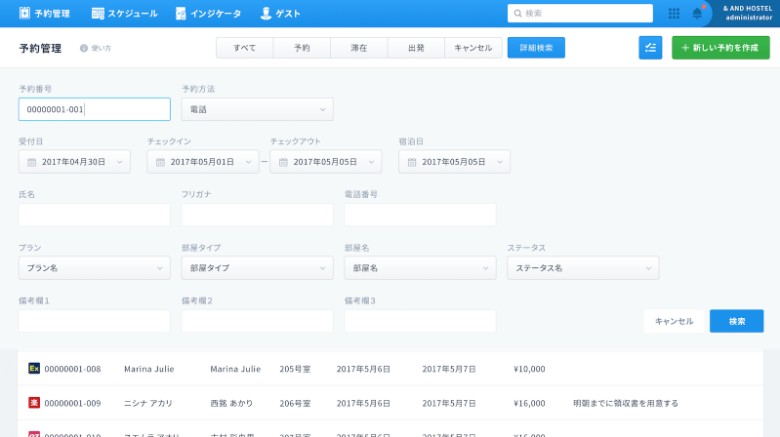Expand the 部屋タイプ dropdown
Viewport: 780px width, 437px height.
pos(257,268)
